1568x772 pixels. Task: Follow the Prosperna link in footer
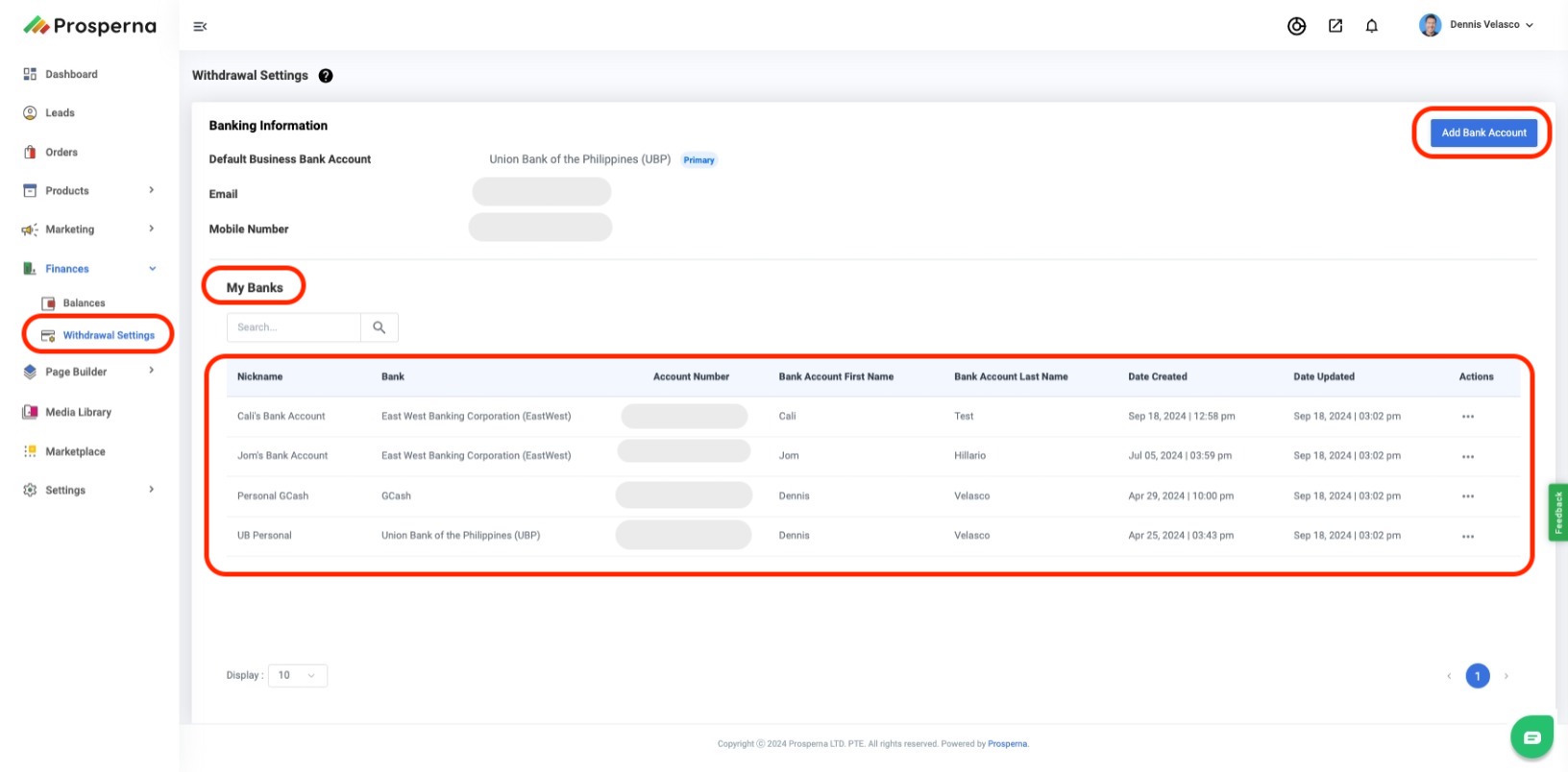pyautogui.click(x=1007, y=744)
